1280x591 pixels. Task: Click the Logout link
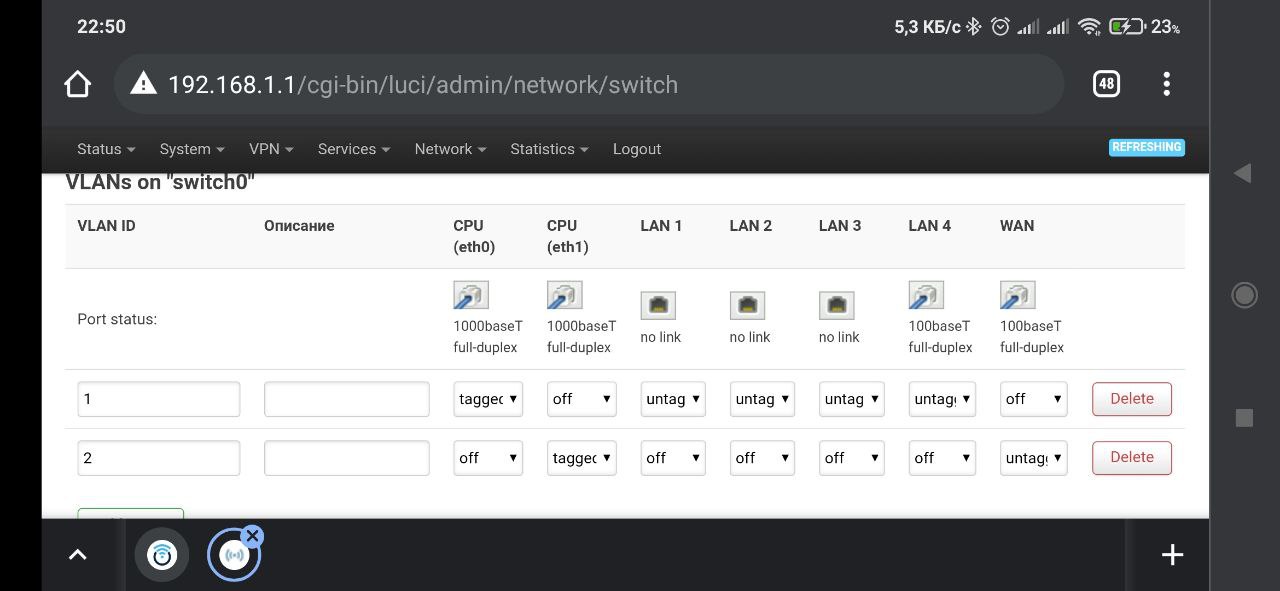tap(637, 149)
